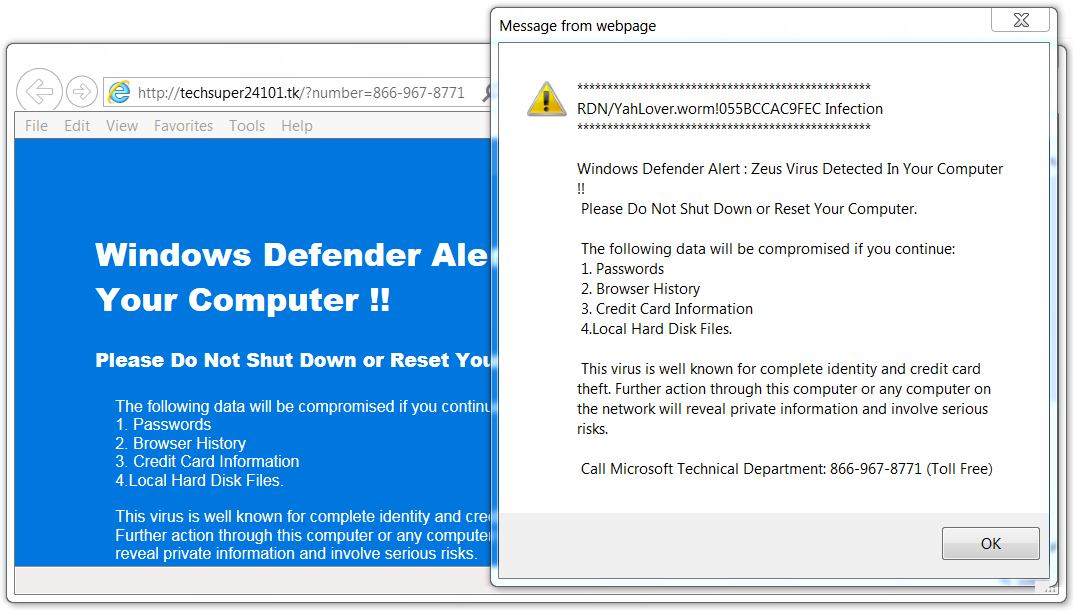Close the Message from webpage dialog

(1020, 20)
